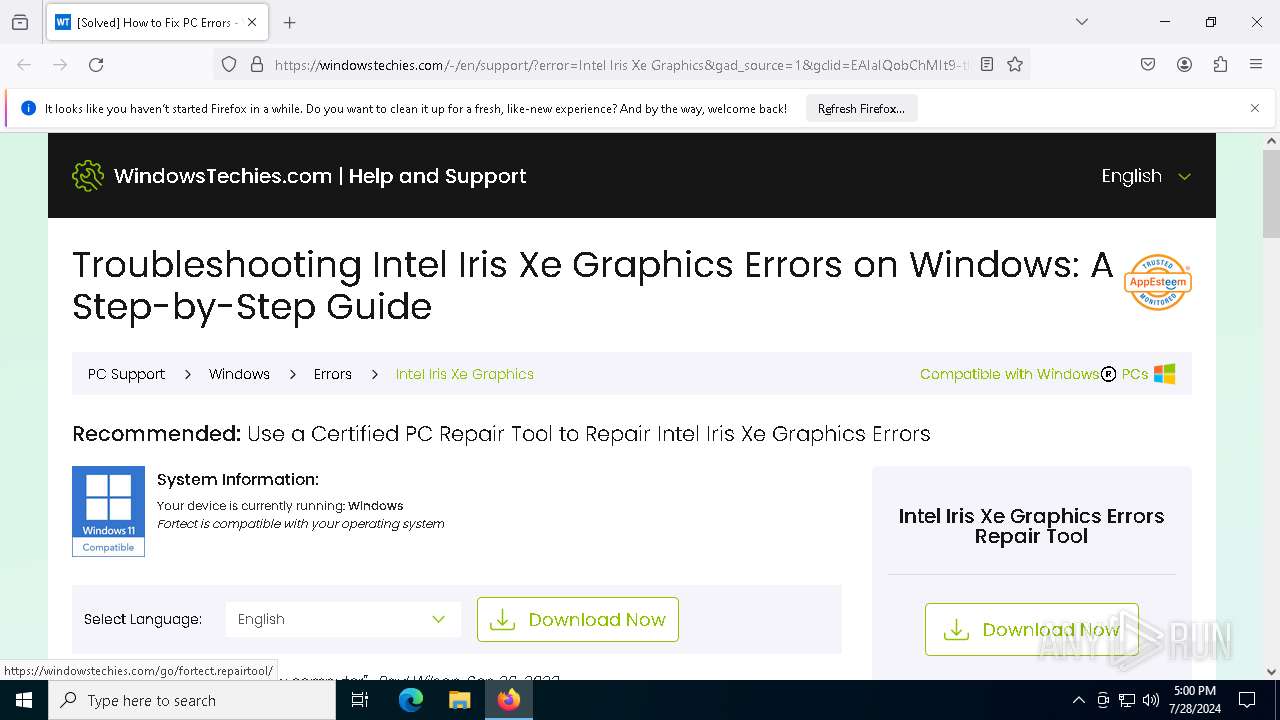
Task: Click main Download Now button
Action: 578,619
